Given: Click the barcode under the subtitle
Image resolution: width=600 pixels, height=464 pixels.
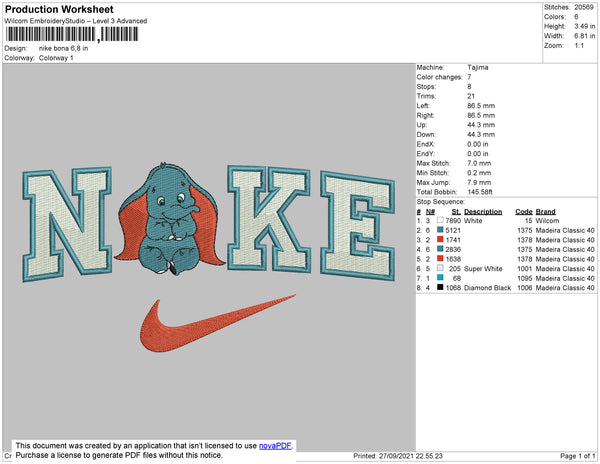Looking at the screenshot, I should (x=72, y=34).
